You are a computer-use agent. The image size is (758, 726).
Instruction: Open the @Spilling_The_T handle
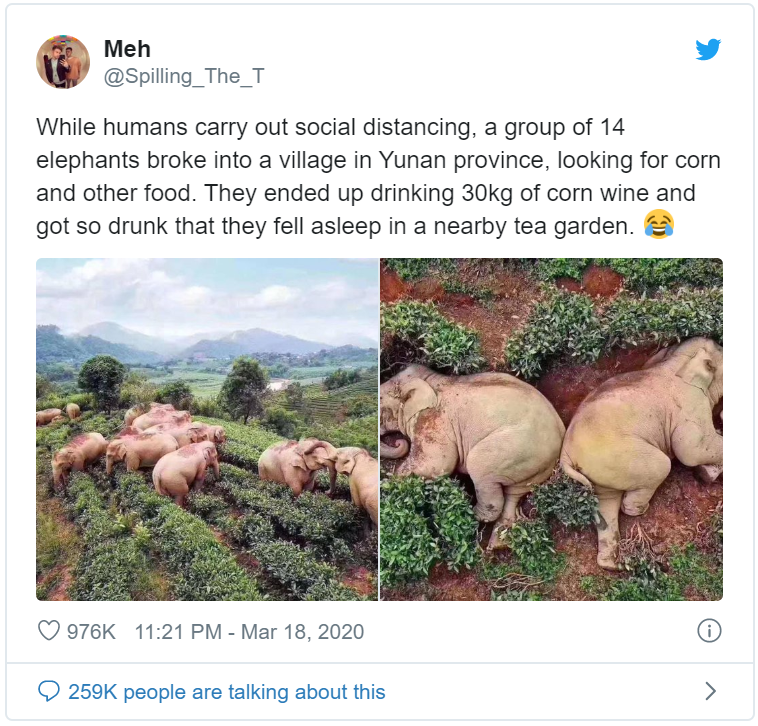pos(184,76)
